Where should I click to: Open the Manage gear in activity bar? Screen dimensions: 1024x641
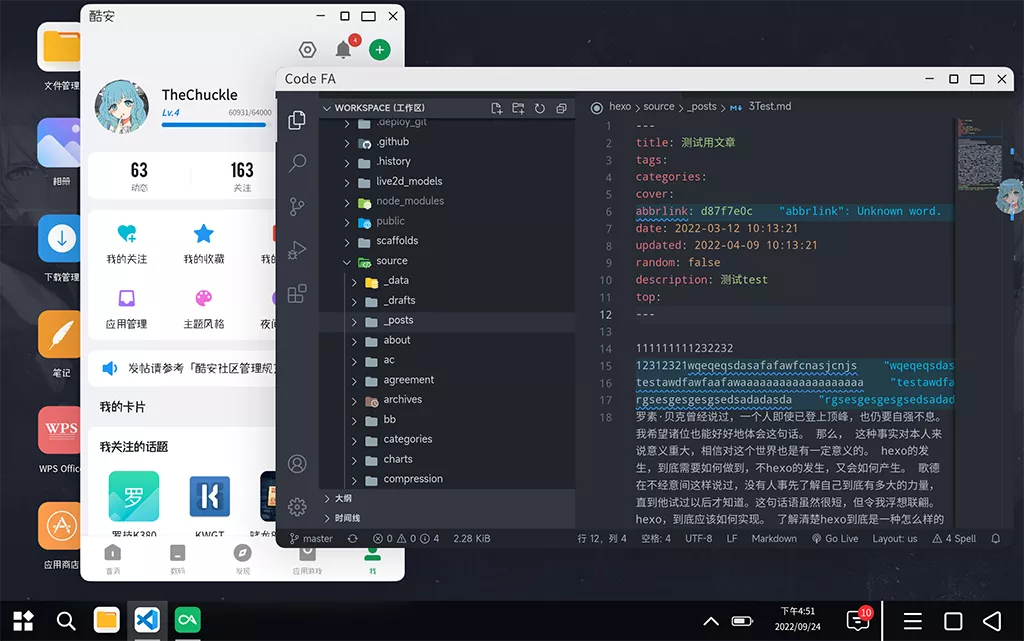tap(297, 507)
